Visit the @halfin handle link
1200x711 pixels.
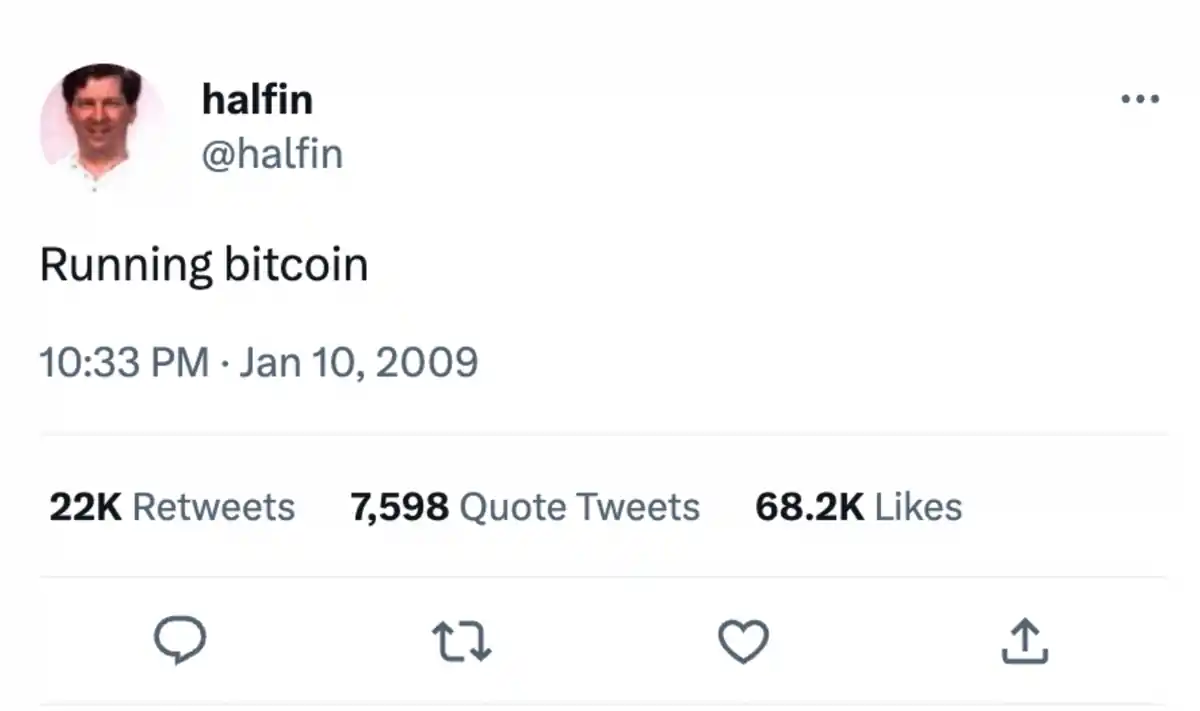272,154
